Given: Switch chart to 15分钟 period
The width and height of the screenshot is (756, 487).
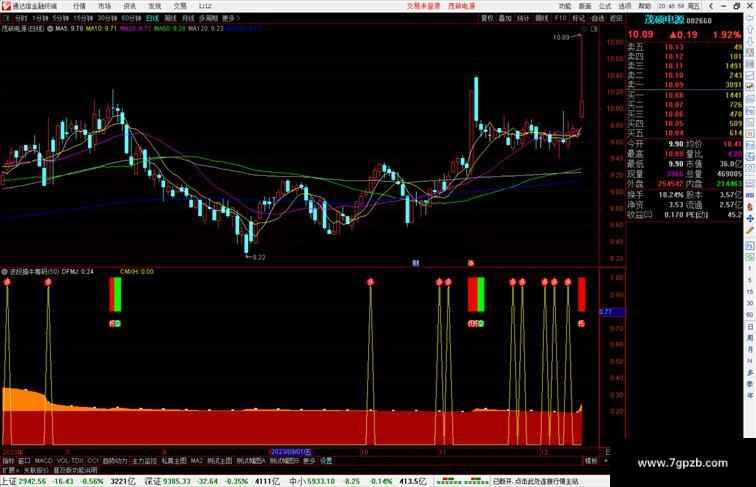Looking at the screenshot, I should click(x=83, y=18).
